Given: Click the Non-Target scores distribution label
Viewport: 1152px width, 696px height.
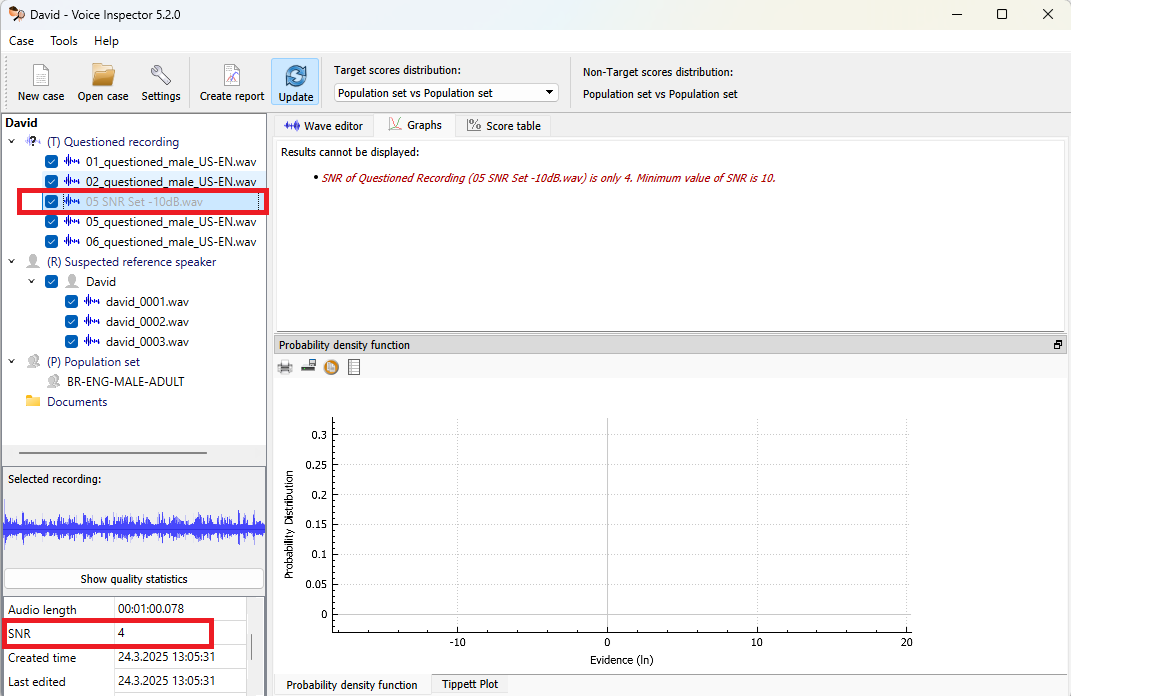Looking at the screenshot, I should 658,72.
